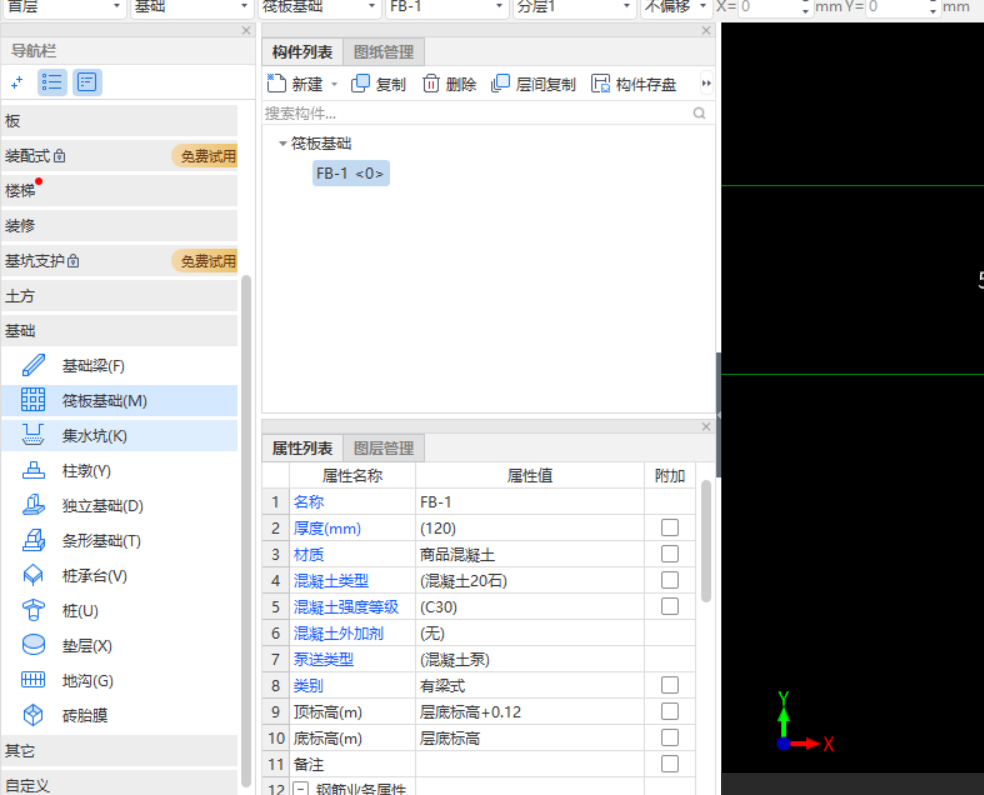Select the 桩(U) pile icon
This screenshot has width=984, height=795.
[33, 610]
